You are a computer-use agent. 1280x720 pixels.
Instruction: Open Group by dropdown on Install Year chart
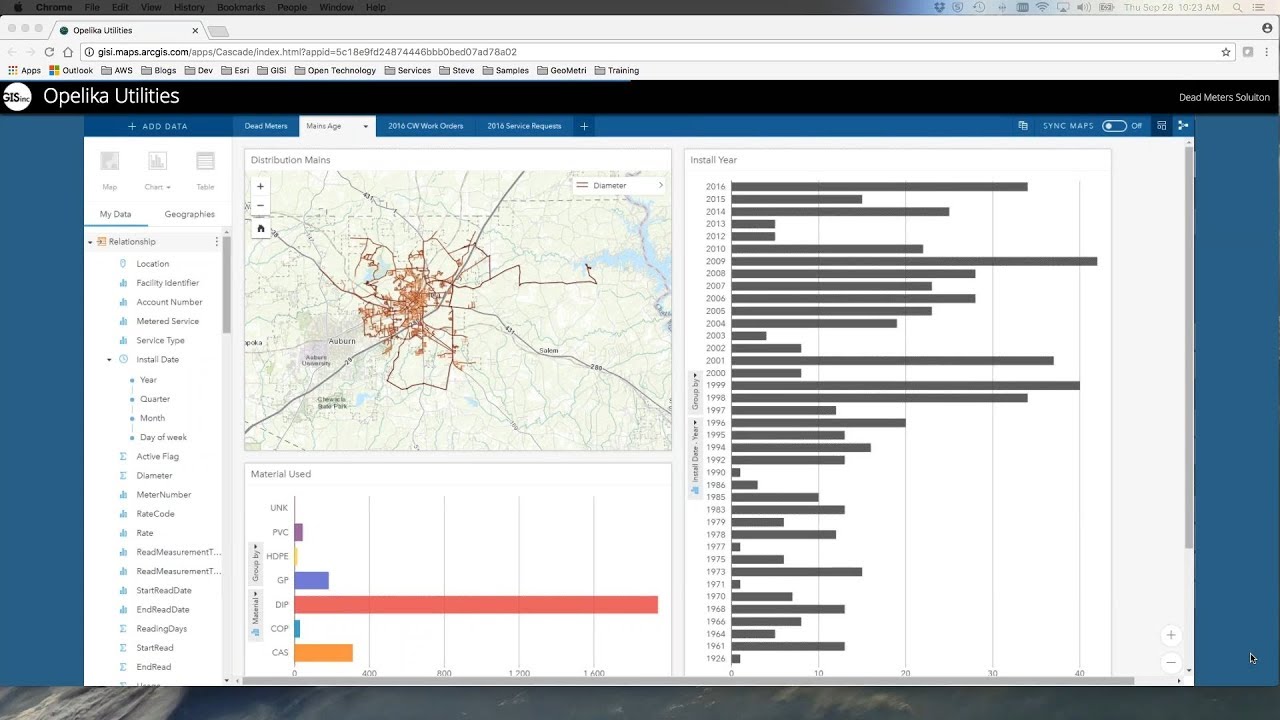[x=695, y=391]
